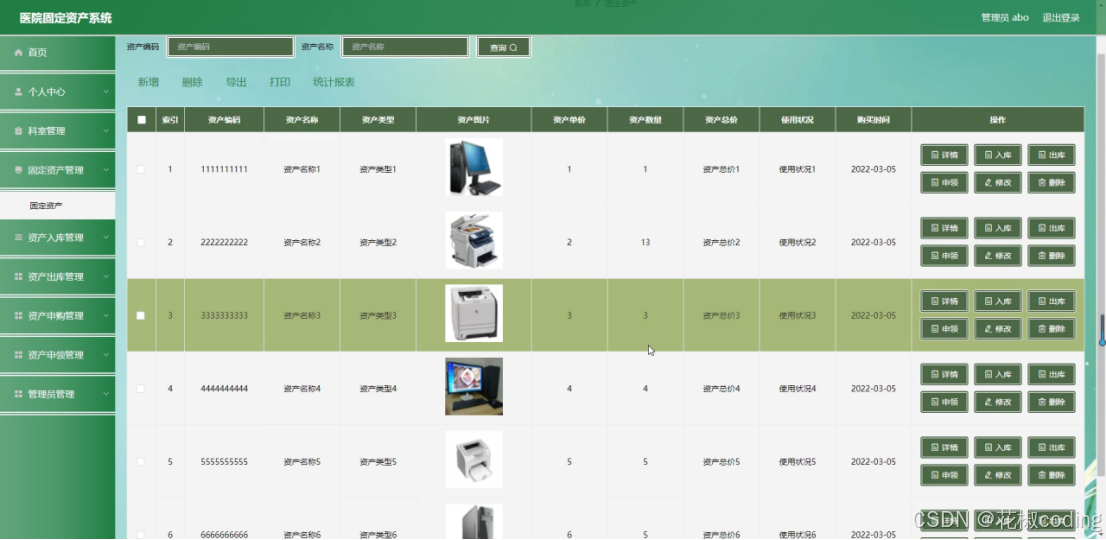Click the icon beside 固定资产管理

[18, 170]
